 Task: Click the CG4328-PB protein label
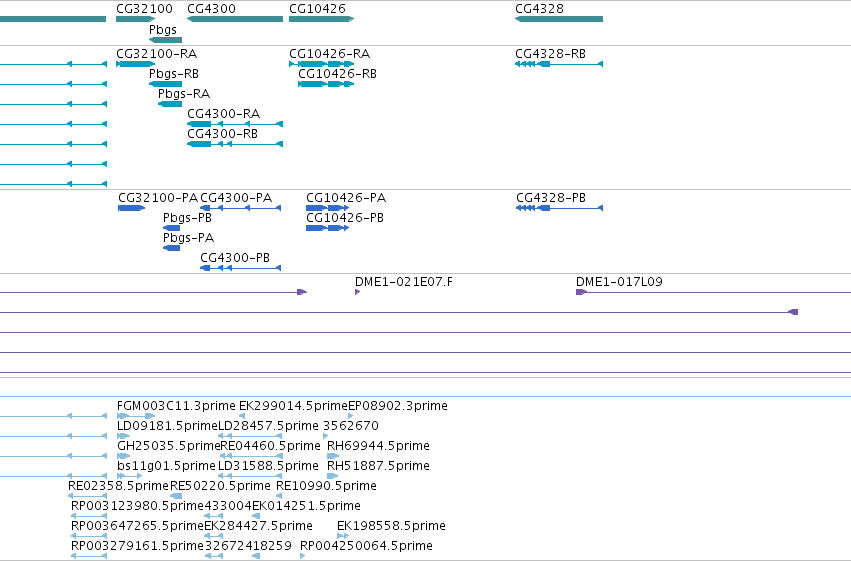click(551, 198)
